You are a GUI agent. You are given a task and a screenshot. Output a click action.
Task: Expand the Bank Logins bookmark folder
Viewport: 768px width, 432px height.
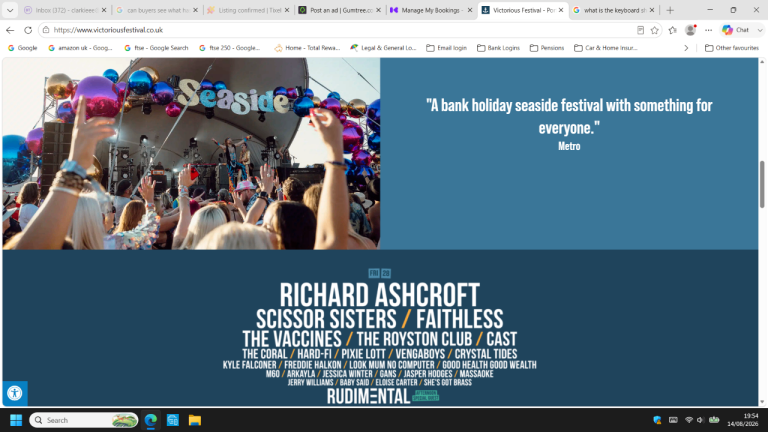tap(498, 48)
